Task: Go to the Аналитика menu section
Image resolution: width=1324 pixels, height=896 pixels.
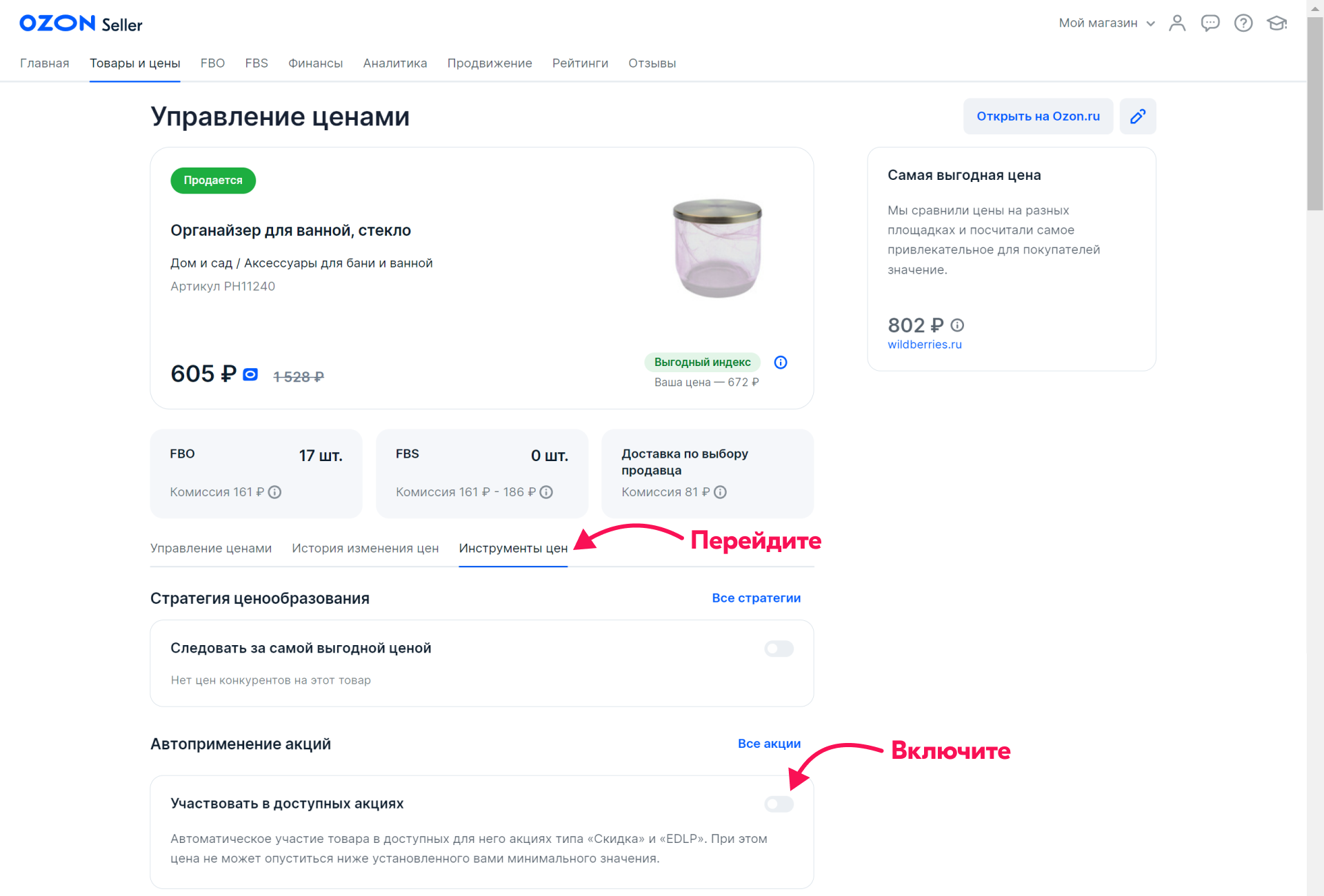Action: [394, 63]
